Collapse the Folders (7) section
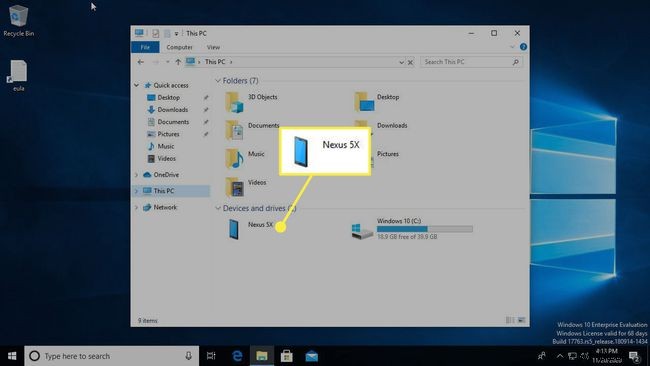 tap(218, 80)
